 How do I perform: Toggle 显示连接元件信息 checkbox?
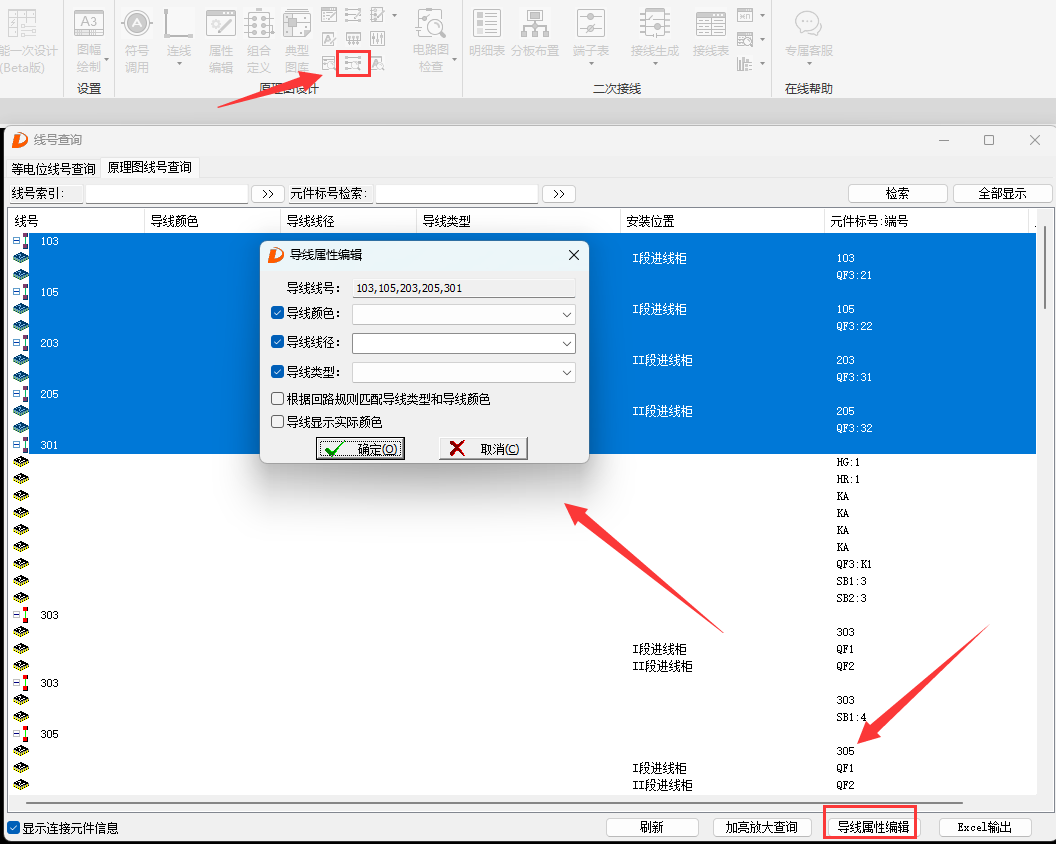click(13, 828)
